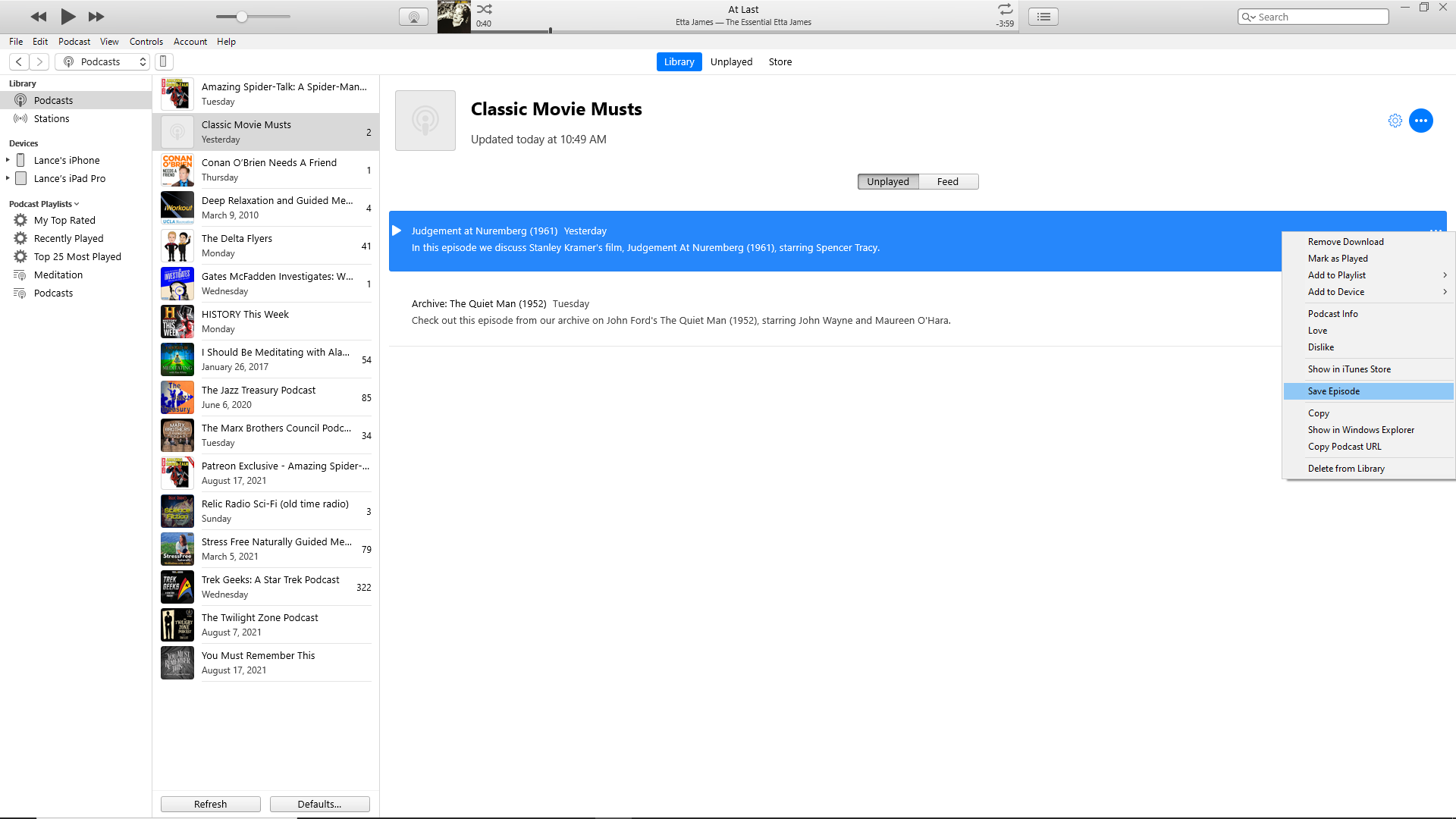The height and width of the screenshot is (819, 1456).
Task: Select Podcasts under Library
Action: pyautogui.click(x=76, y=100)
